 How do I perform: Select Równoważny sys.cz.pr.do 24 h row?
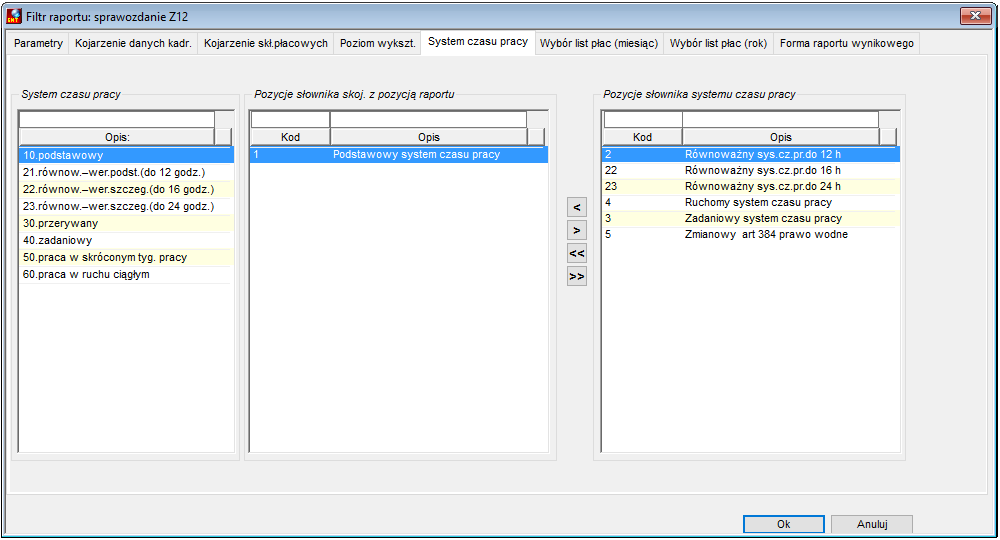(751, 186)
